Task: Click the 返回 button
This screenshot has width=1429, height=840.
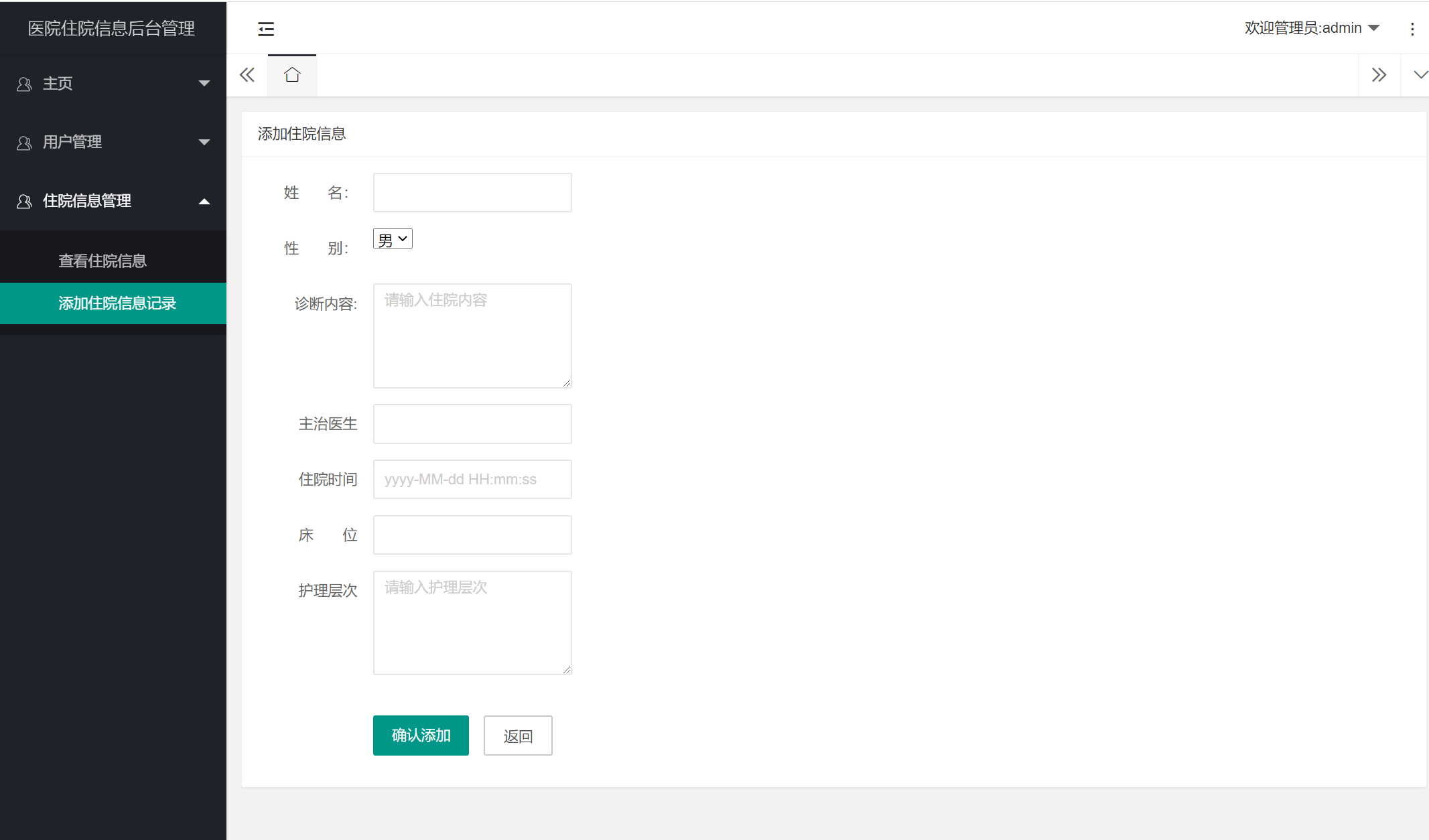Action: 518,736
